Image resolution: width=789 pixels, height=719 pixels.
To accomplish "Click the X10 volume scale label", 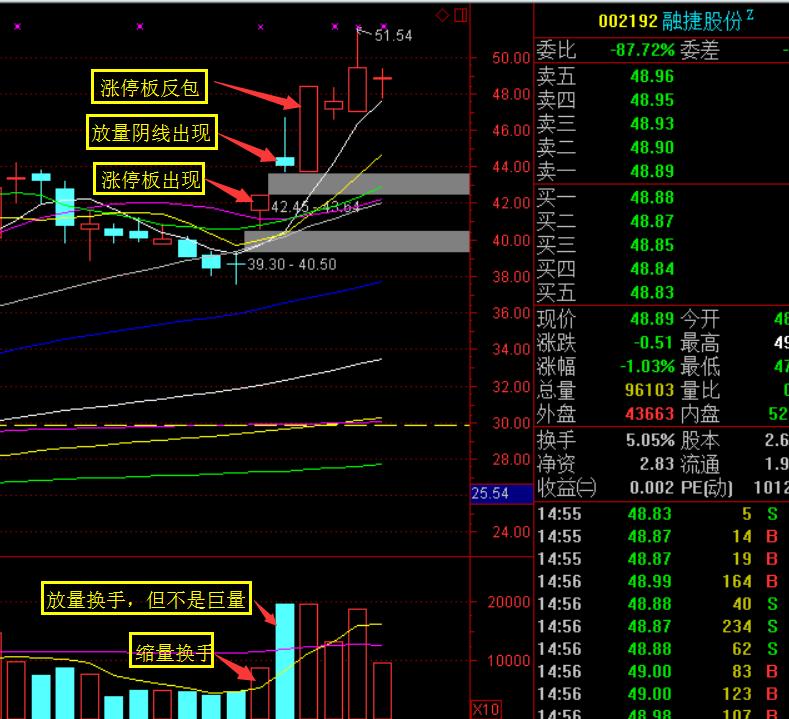I will click(486, 709).
